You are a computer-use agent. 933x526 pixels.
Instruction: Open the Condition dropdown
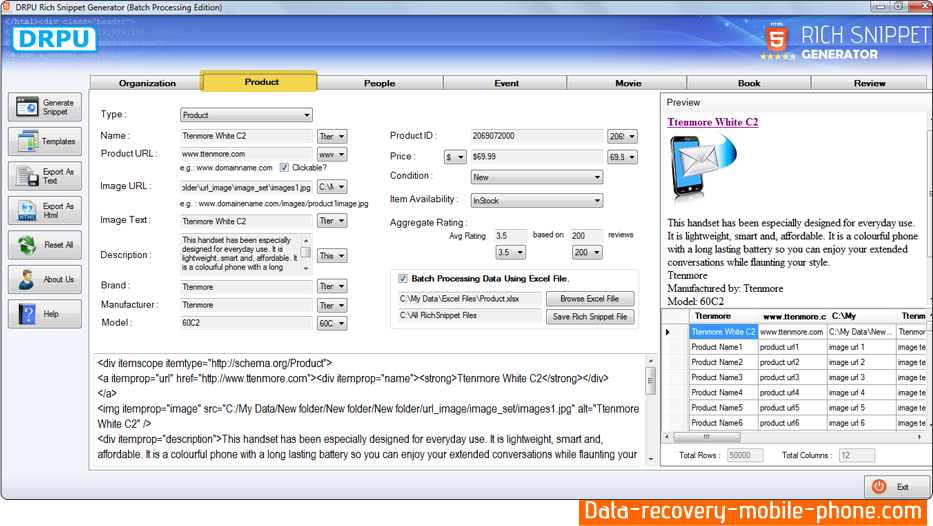[x=537, y=177]
